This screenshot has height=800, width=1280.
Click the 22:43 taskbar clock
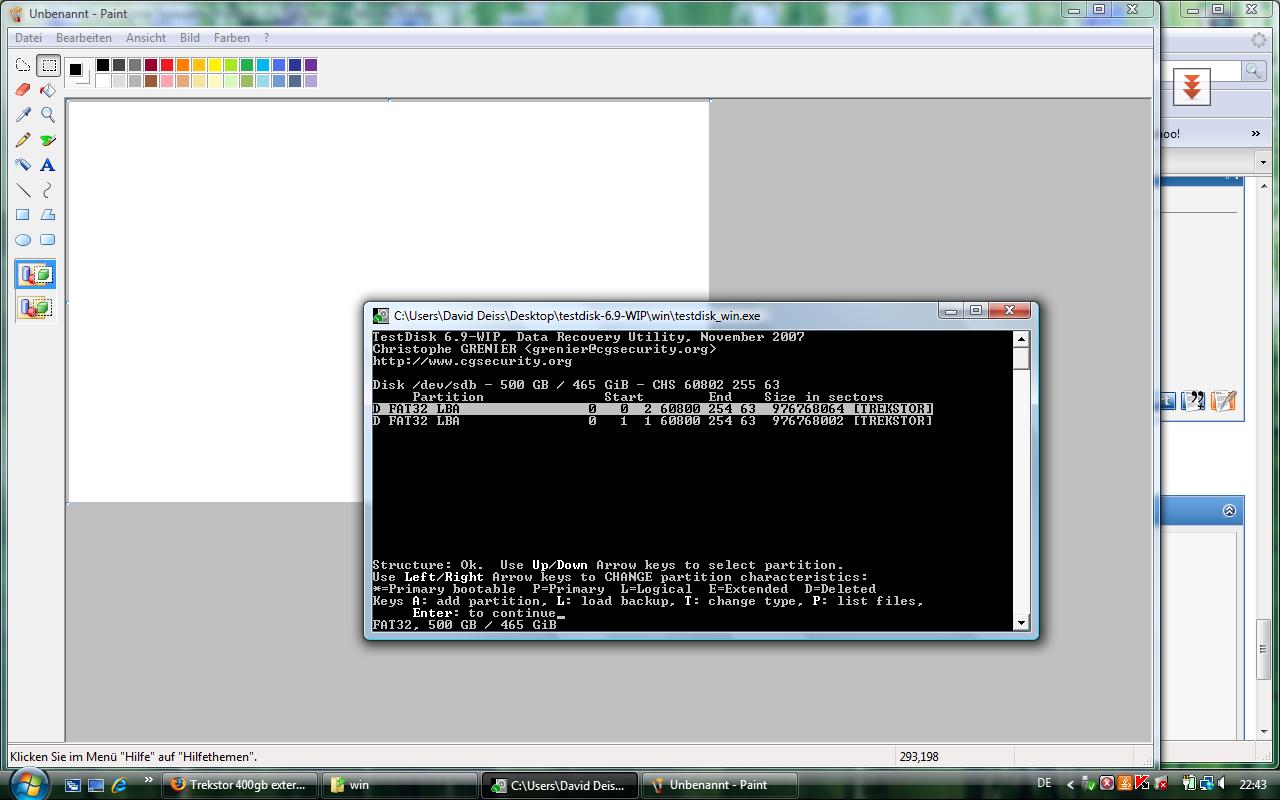pyautogui.click(x=1253, y=785)
